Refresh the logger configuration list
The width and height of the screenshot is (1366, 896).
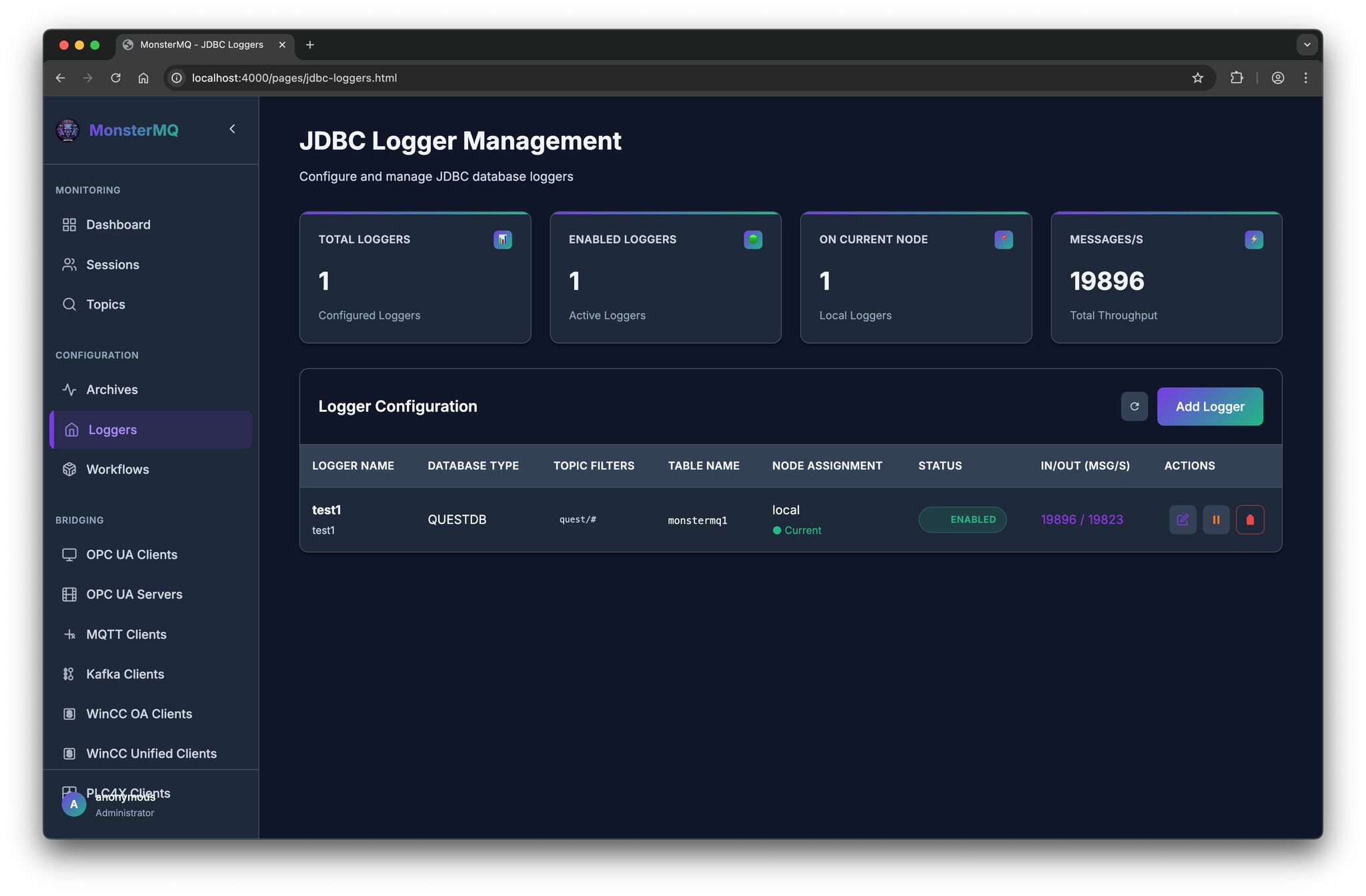click(x=1134, y=406)
